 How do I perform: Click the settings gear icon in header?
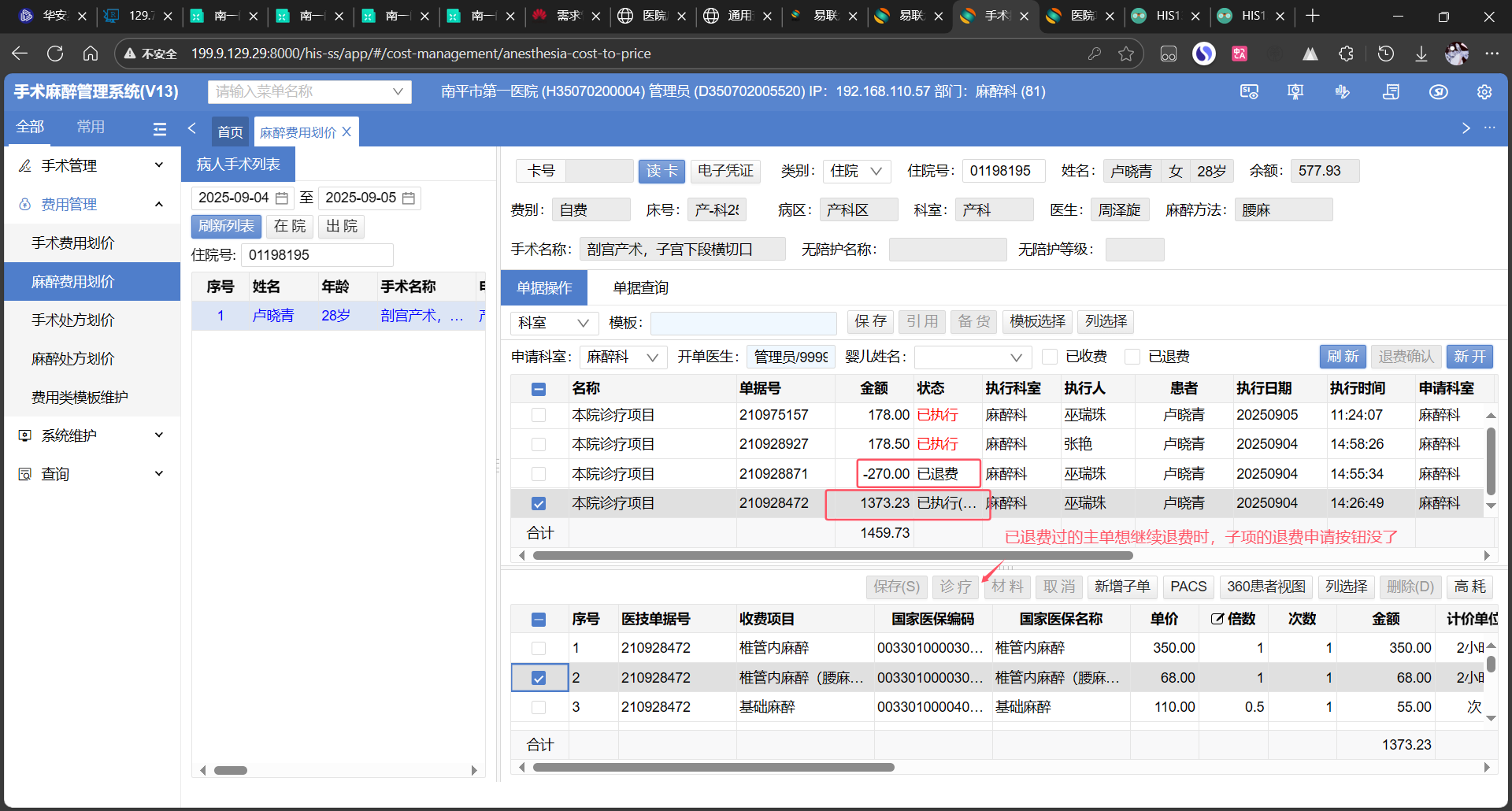[x=1484, y=92]
